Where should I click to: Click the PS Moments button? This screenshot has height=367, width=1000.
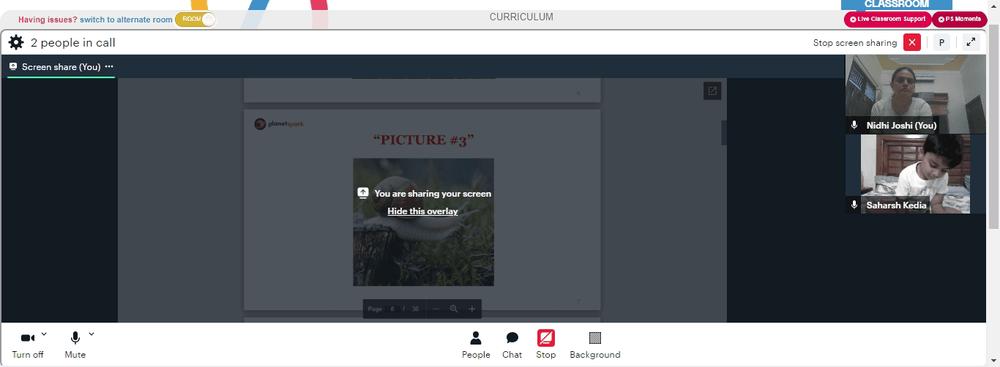click(x=959, y=19)
